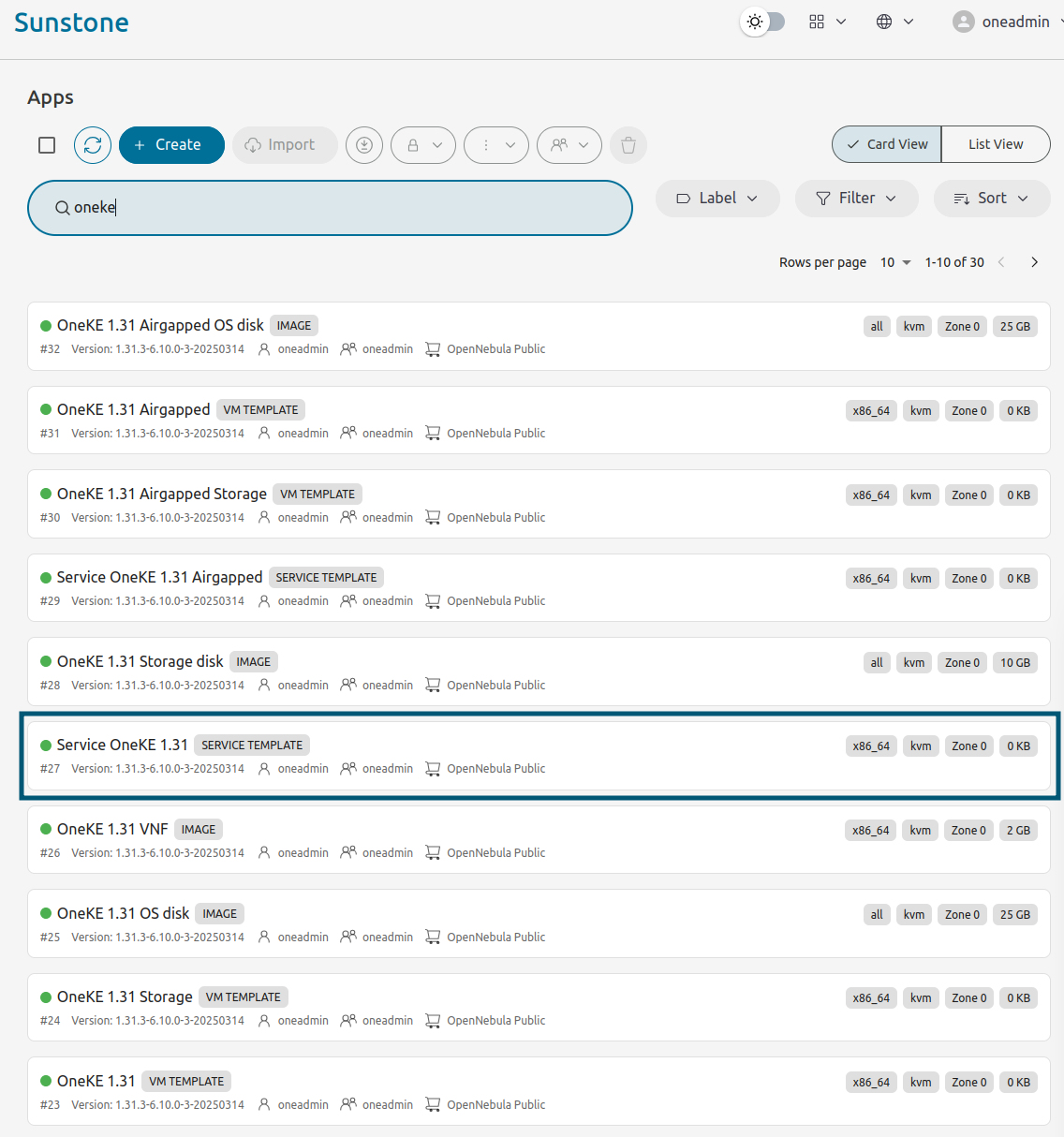The width and height of the screenshot is (1064, 1137).
Task: Switch to List View
Action: (996, 144)
